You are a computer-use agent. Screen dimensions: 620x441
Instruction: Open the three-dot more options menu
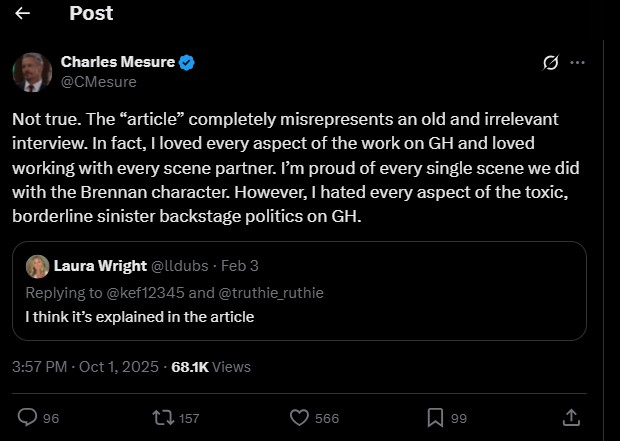click(x=577, y=63)
